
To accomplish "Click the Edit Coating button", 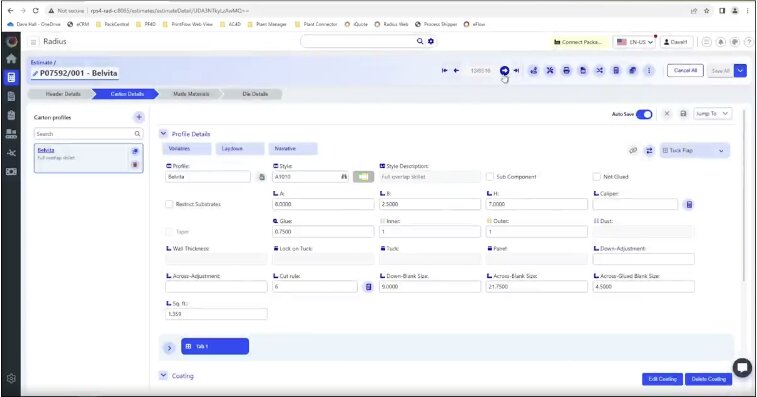I will (x=662, y=379).
